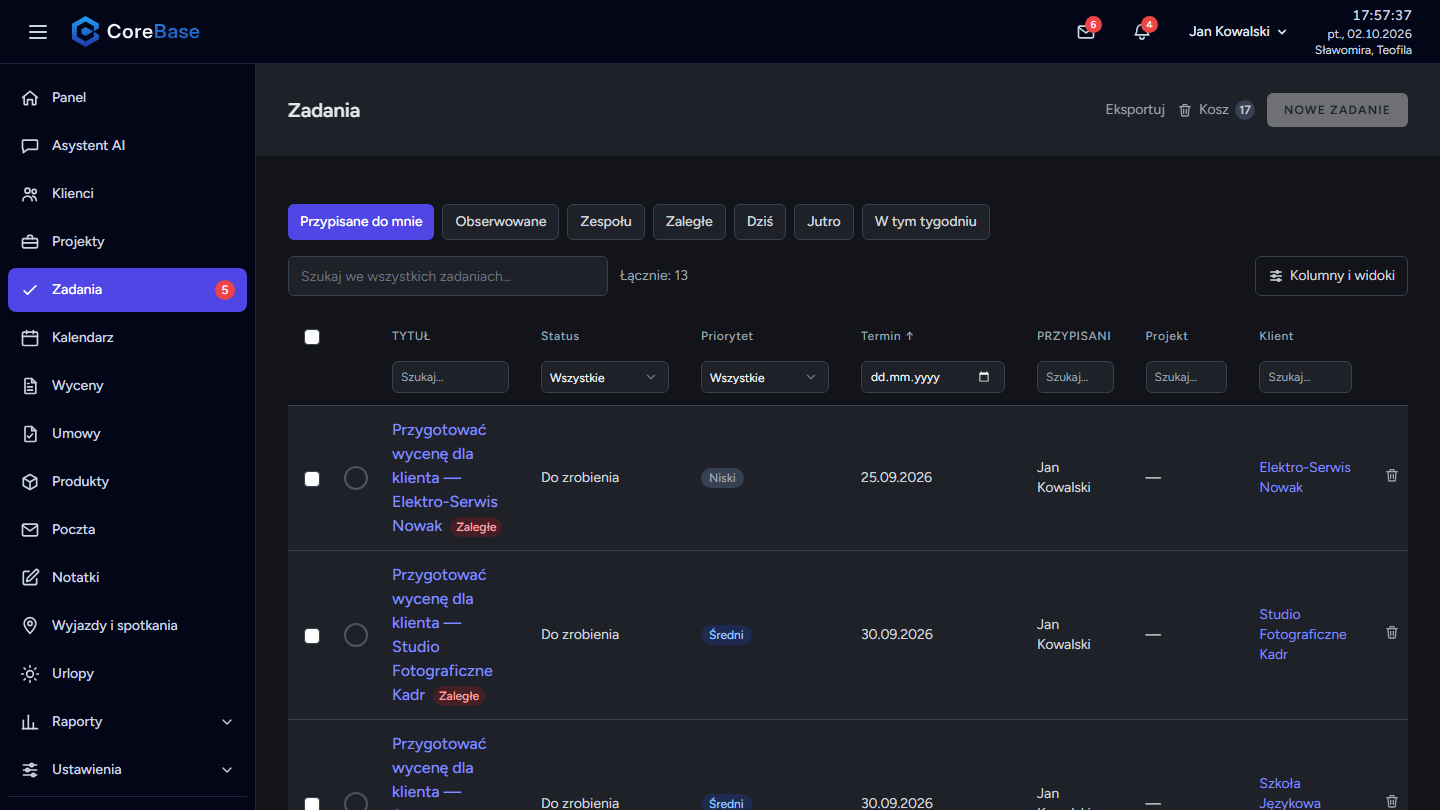Image resolution: width=1440 pixels, height=810 pixels.
Task: Open Produkty in the sidebar
Action: [x=127, y=481]
